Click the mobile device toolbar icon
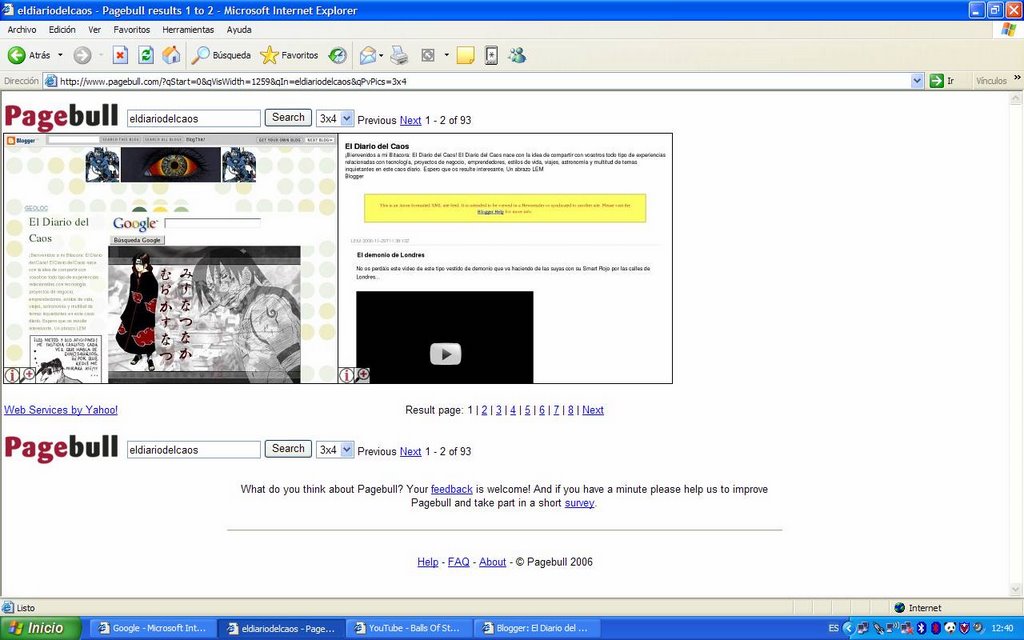1024x640 pixels. (492, 56)
